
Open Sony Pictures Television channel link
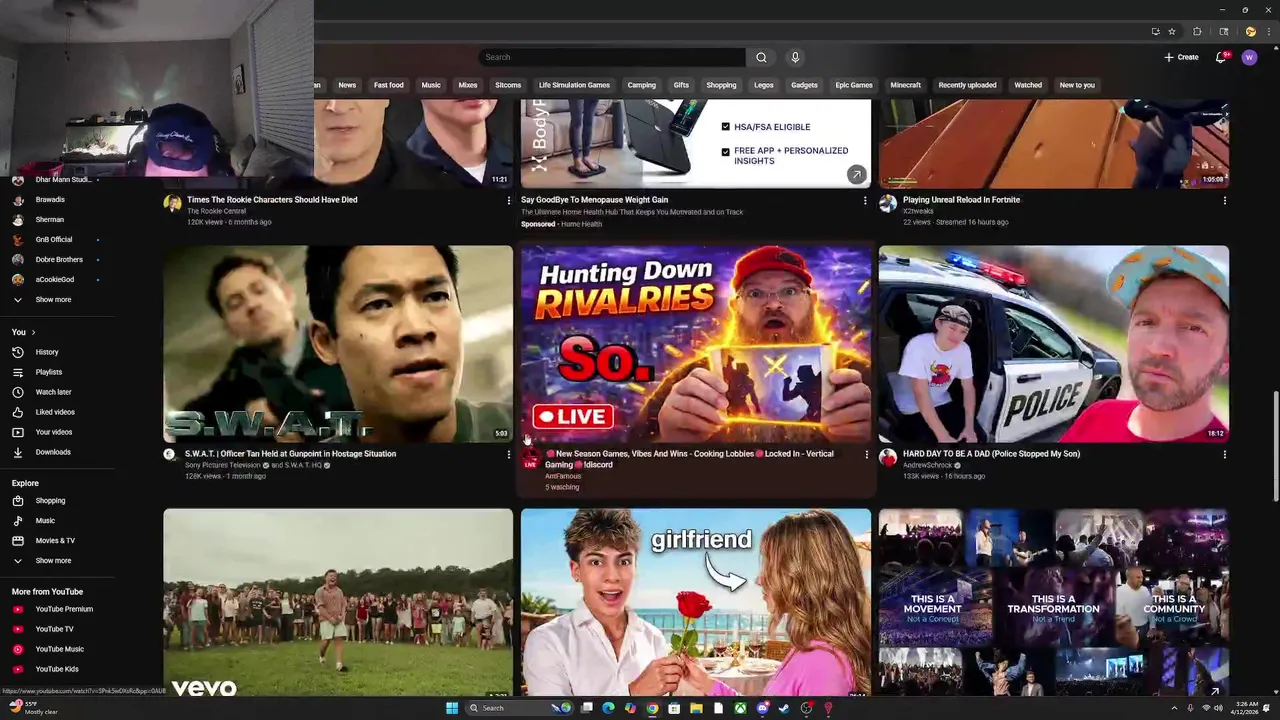[223, 465]
